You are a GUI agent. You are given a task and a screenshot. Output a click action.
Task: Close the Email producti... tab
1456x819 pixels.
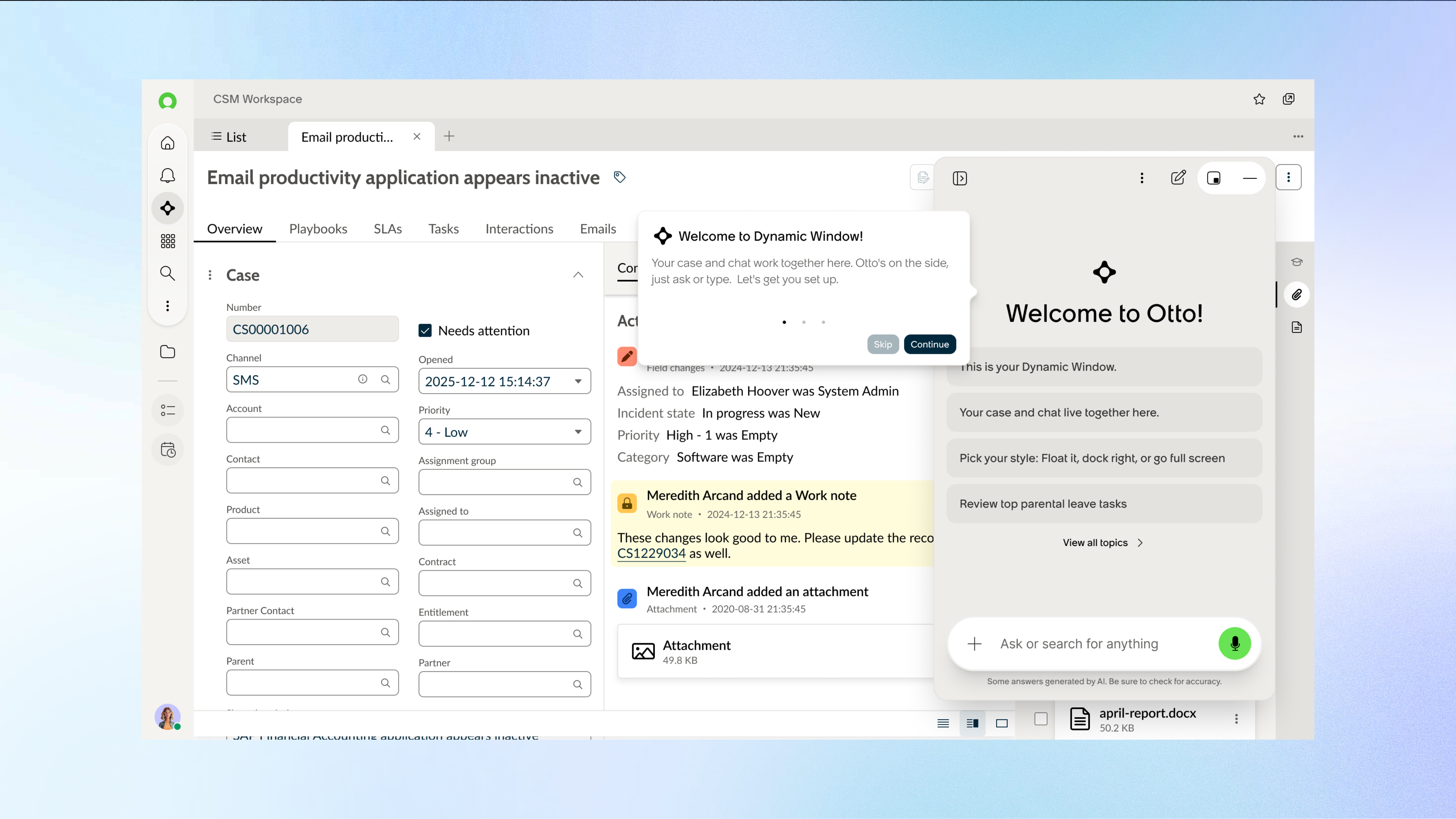417,136
